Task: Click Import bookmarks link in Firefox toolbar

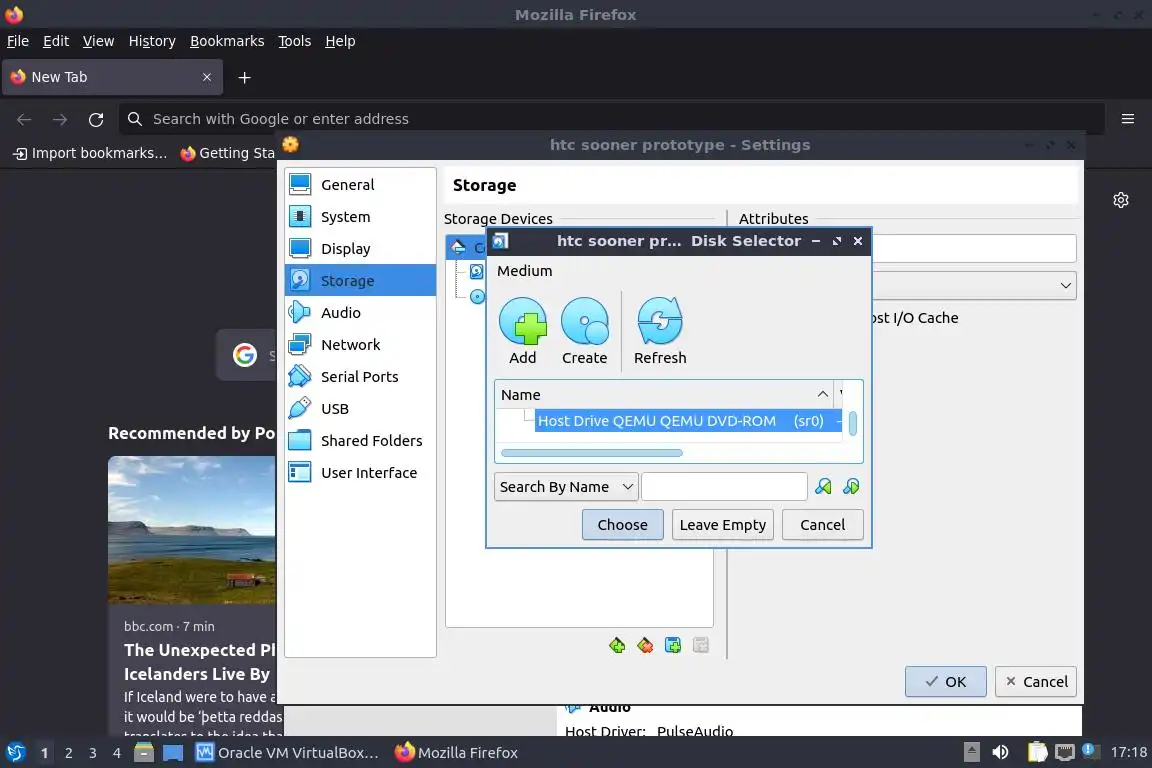Action: pos(90,153)
